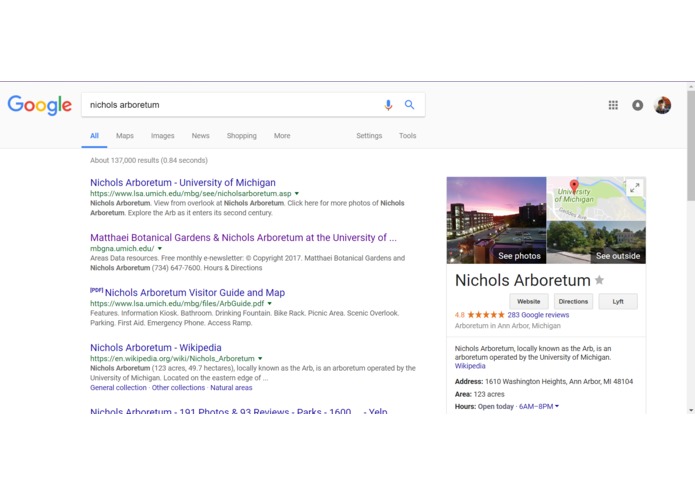Jump to Other collections sitelink
This screenshot has width=695, height=494.
tap(178, 388)
